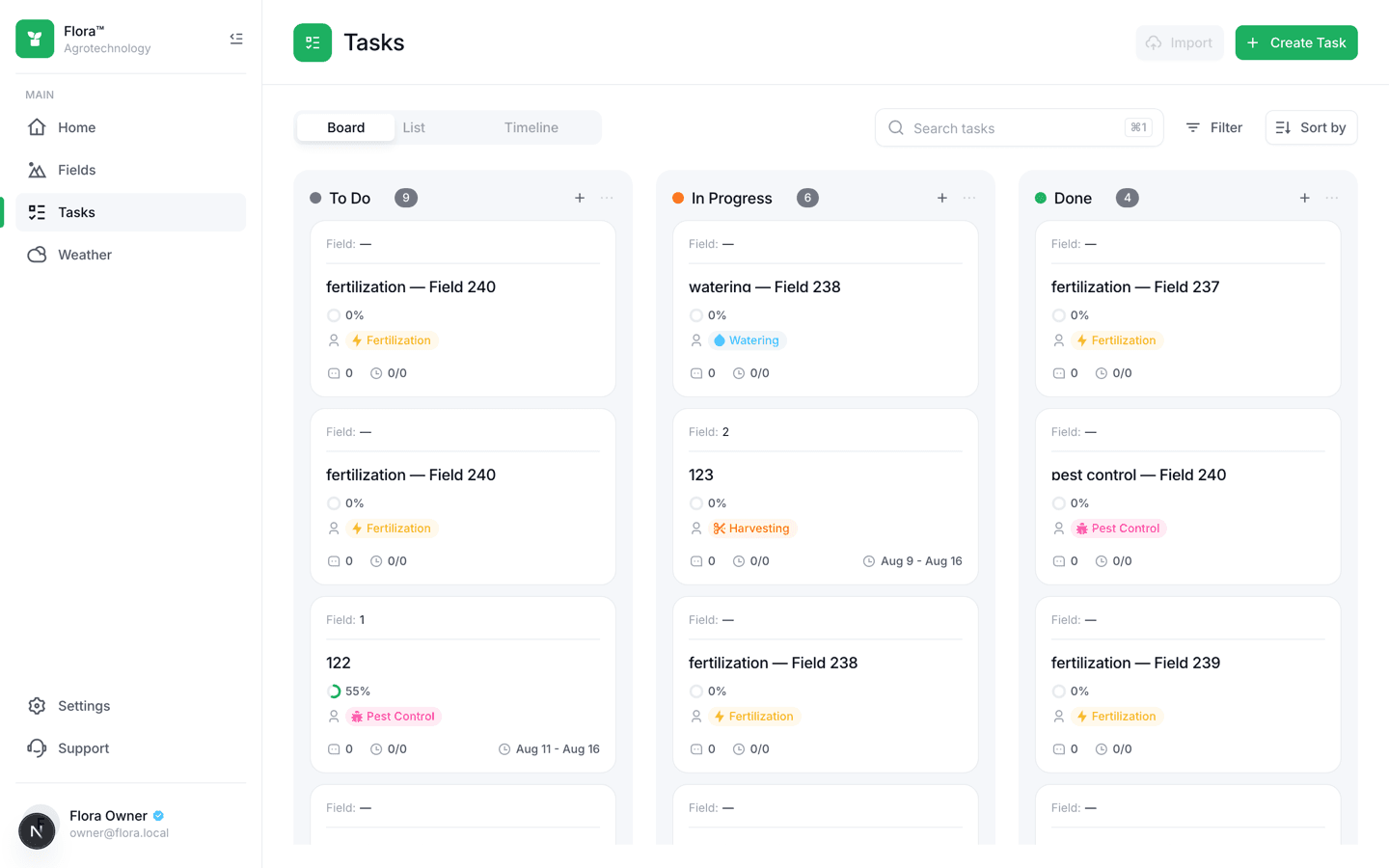Click the assignee icon on task 123
Viewport: 1389px width, 868px height.
click(696, 529)
